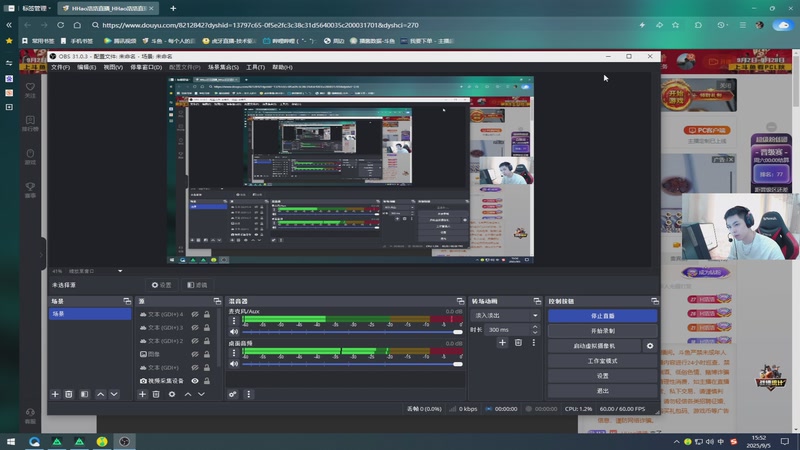The image size is (800, 450).
Task: Open 视图(V) menu in OBS
Action: click(113, 67)
